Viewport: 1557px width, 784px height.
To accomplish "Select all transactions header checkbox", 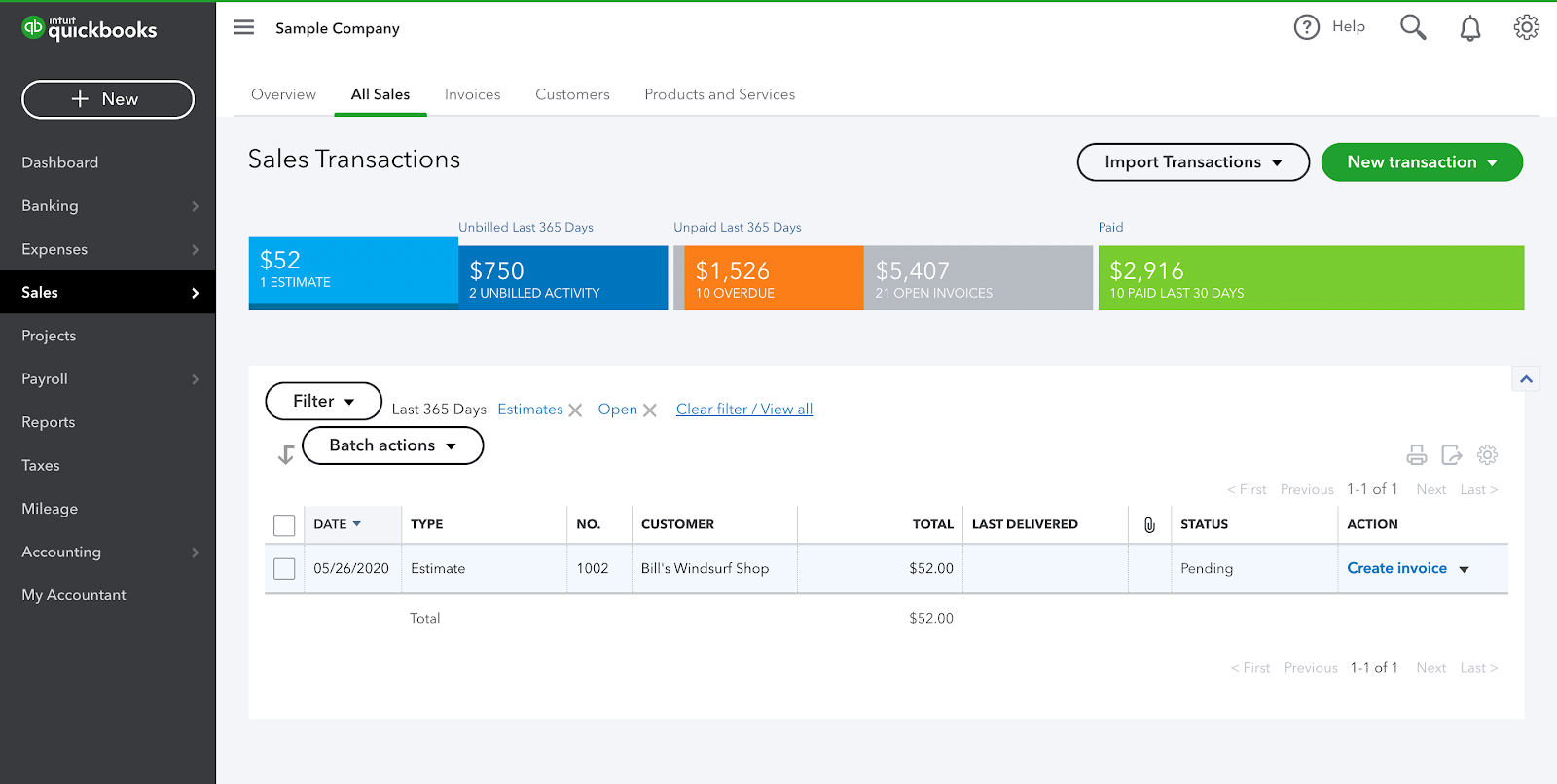I will click(284, 525).
